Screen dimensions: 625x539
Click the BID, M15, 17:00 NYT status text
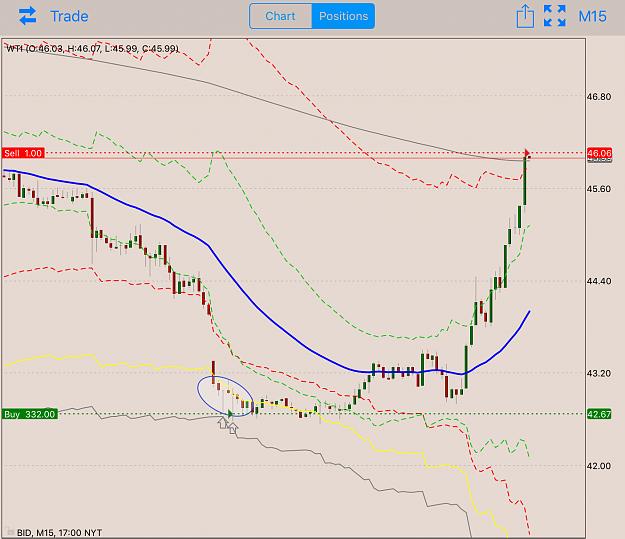click(59, 533)
